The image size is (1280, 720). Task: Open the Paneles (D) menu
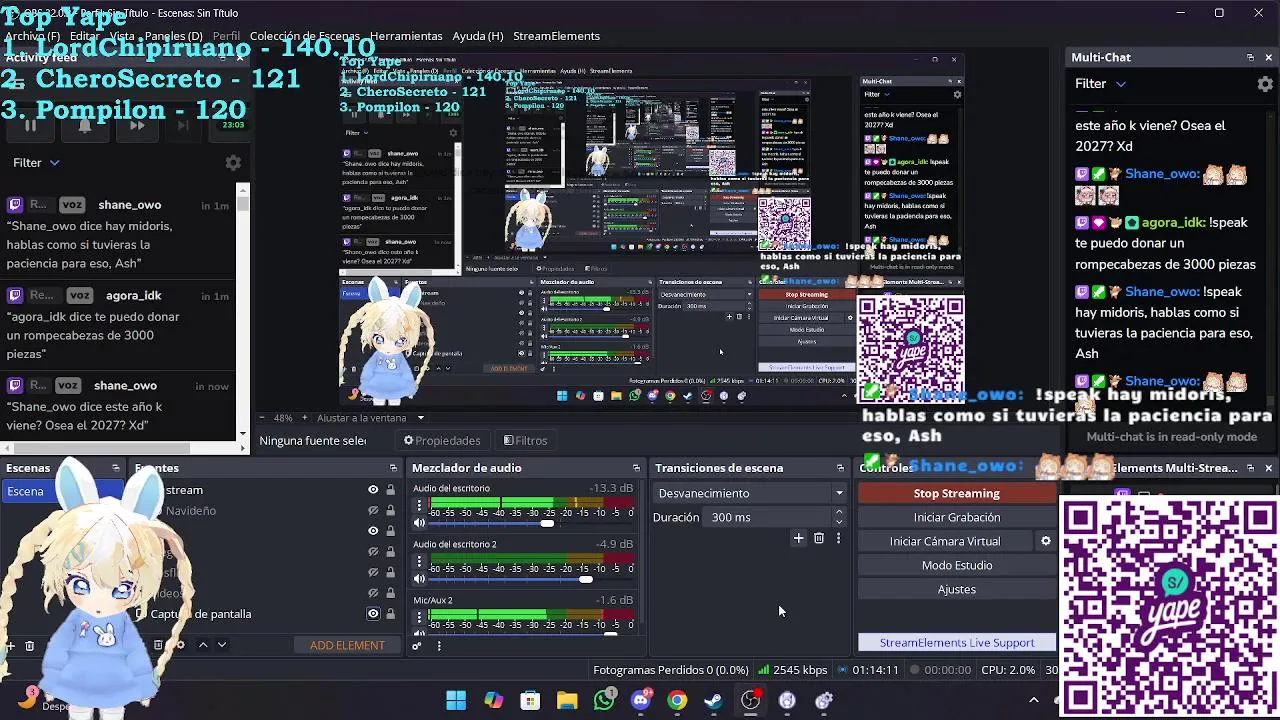point(173,36)
